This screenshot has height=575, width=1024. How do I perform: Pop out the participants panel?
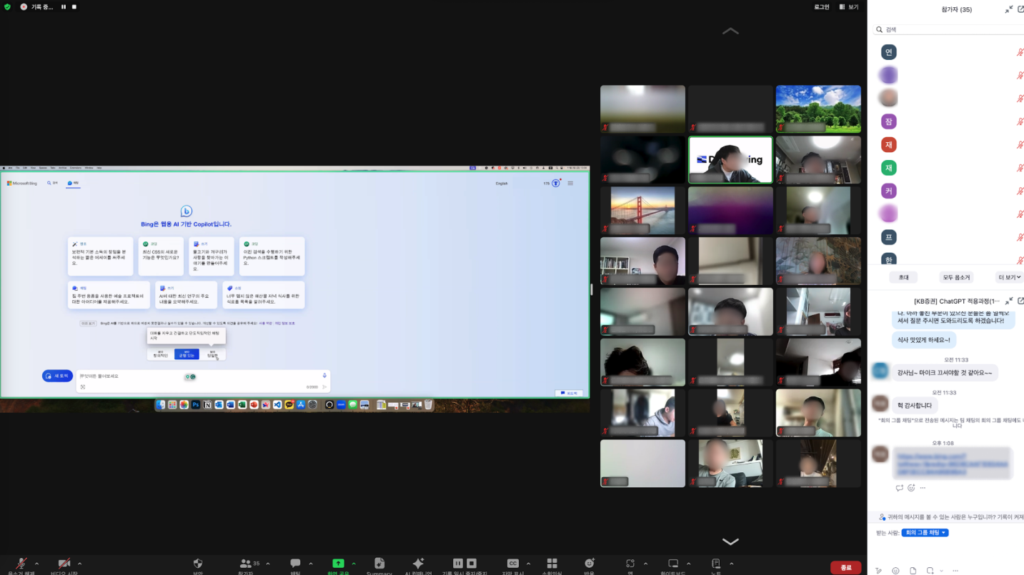pos(1021,9)
